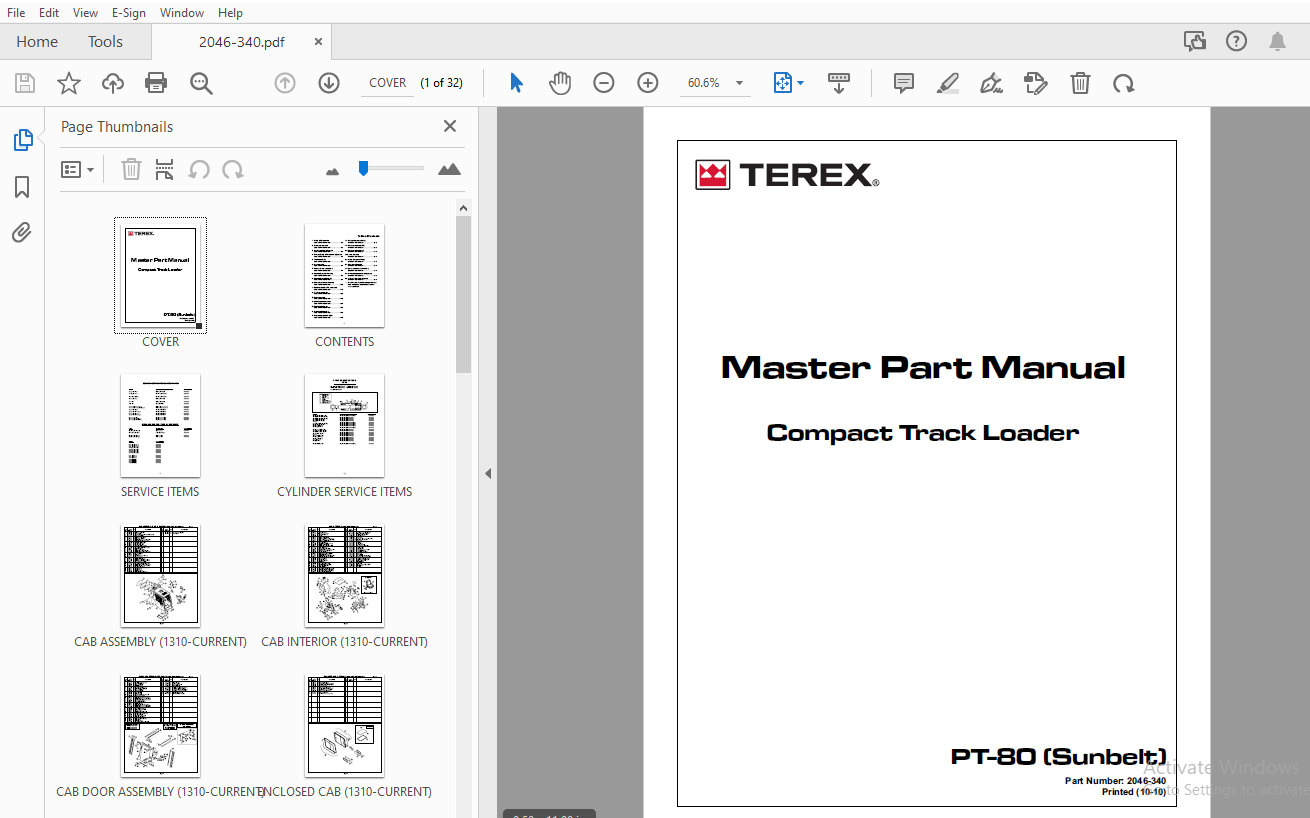Adjust the thumbnail size slider

[364, 168]
